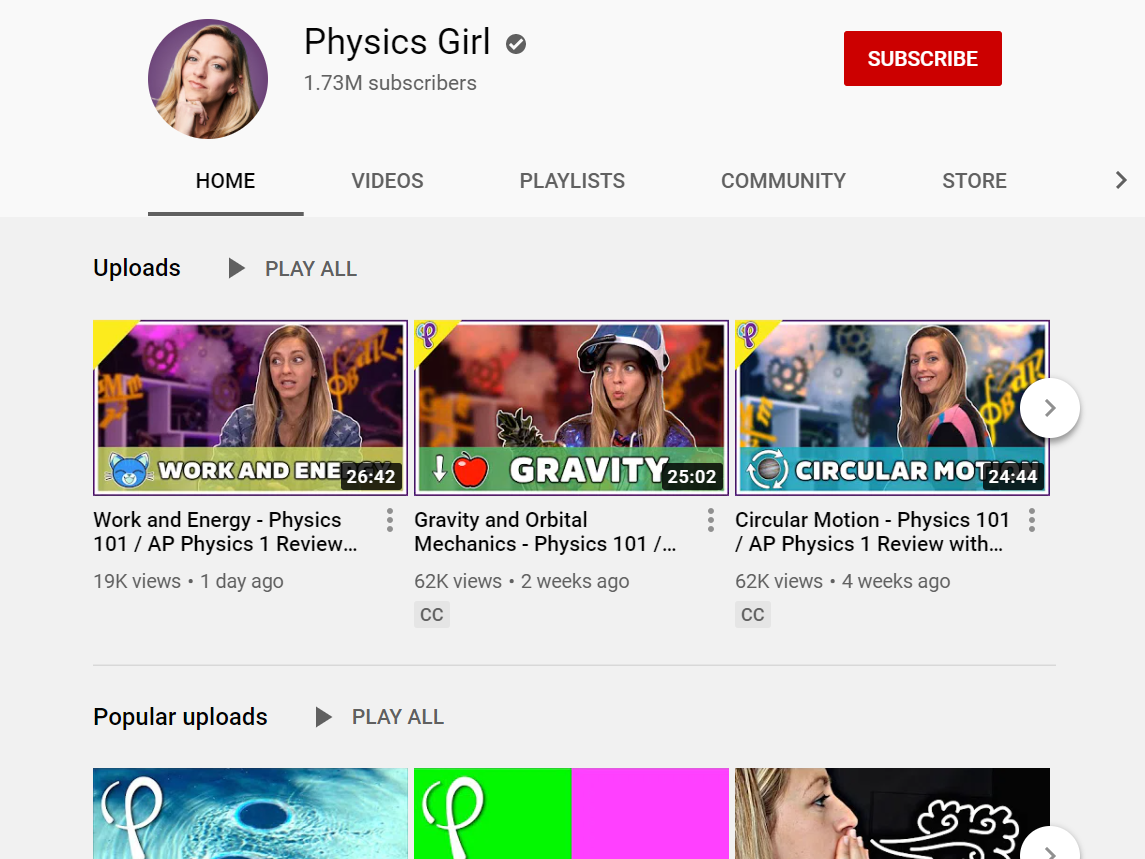
Task: Open options menu for Circular Motion
Action: click(1032, 520)
